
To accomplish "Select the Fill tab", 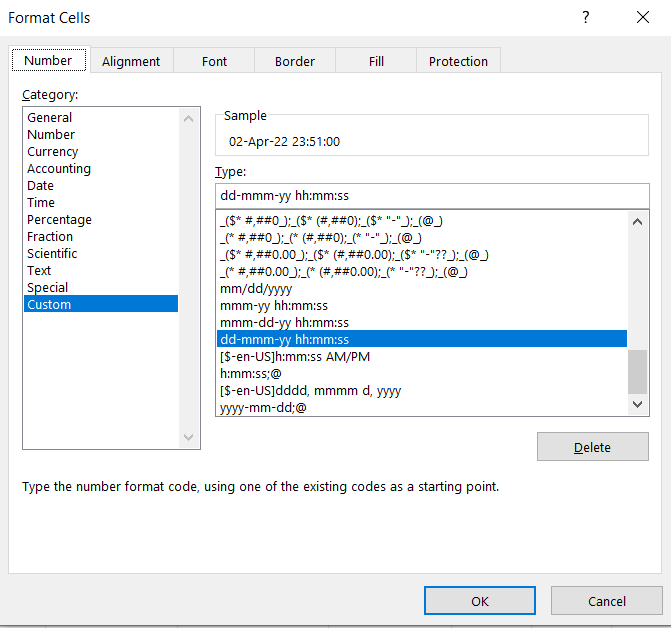I will coord(376,61).
